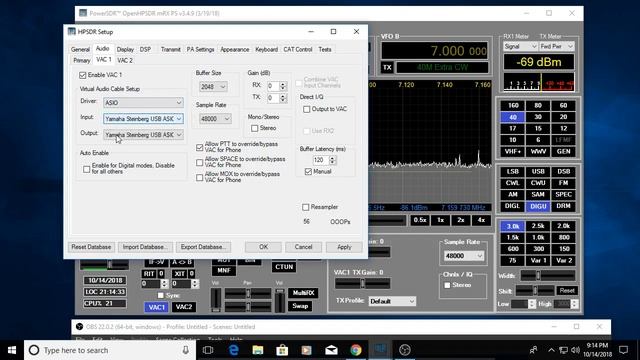Click Cortana microphone icon in search box
The height and width of the screenshot is (360, 640).
point(186,350)
